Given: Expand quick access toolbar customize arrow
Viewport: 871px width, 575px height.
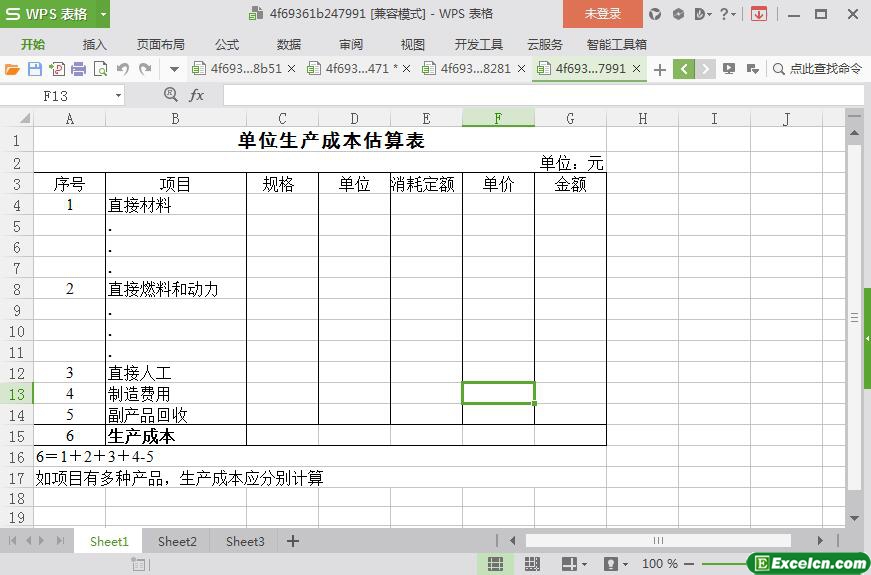Looking at the screenshot, I should pyautogui.click(x=174, y=69).
